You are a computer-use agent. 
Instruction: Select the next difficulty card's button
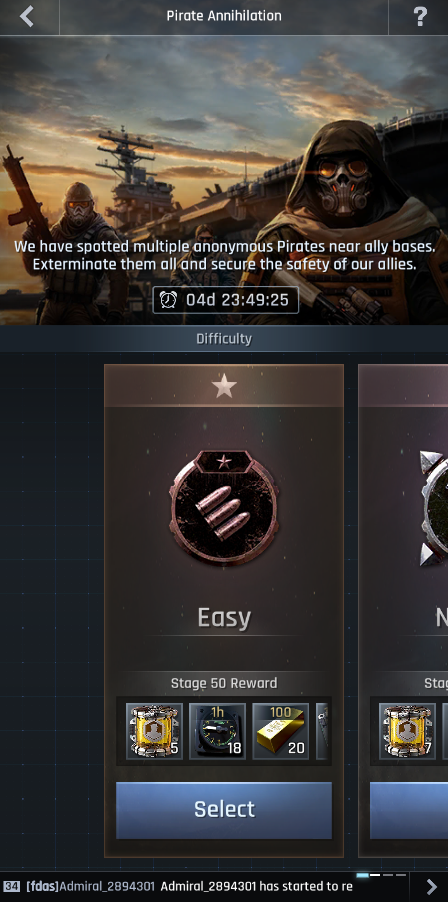click(x=409, y=810)
